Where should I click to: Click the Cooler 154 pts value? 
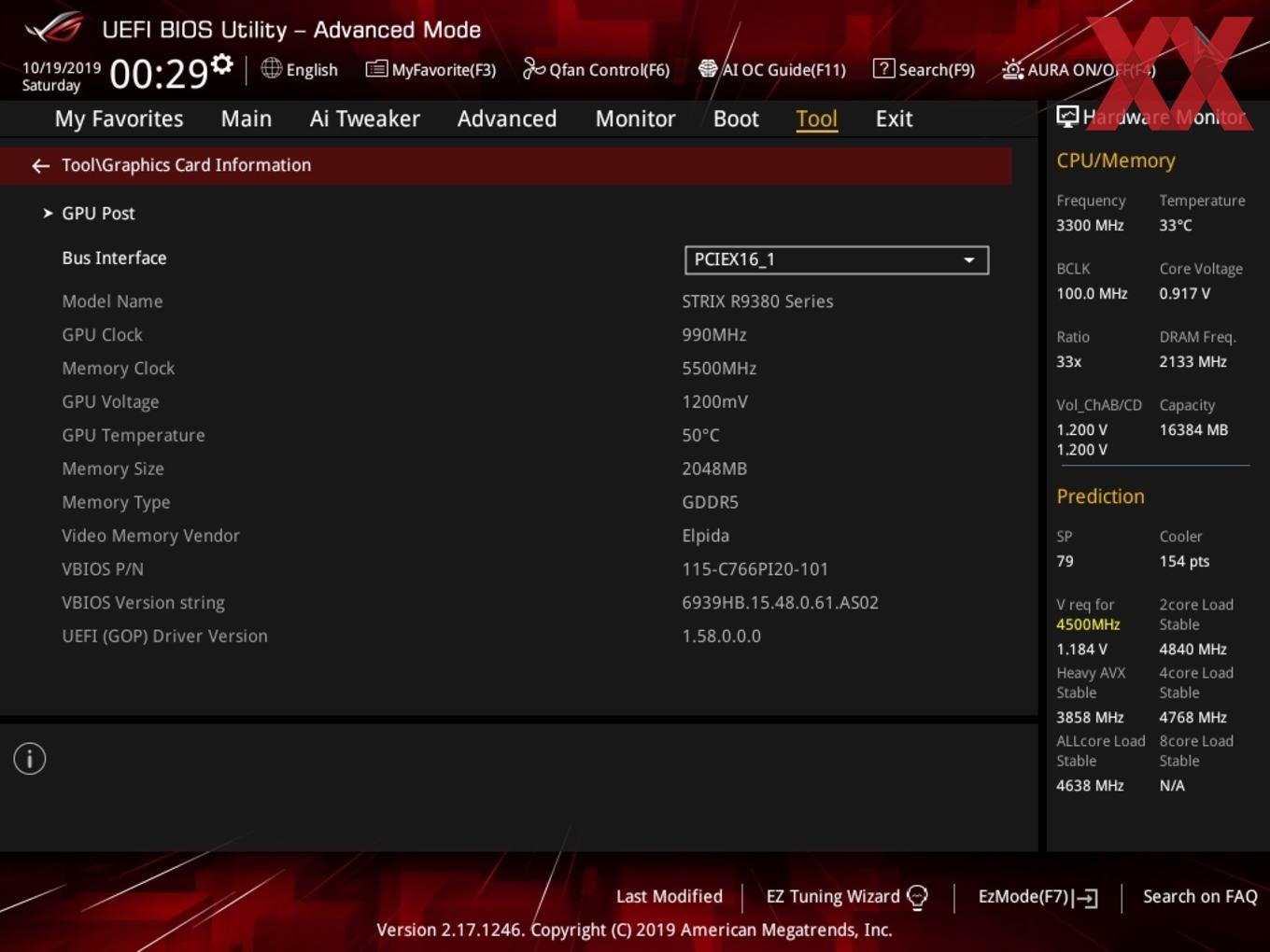pos(1184,561)
